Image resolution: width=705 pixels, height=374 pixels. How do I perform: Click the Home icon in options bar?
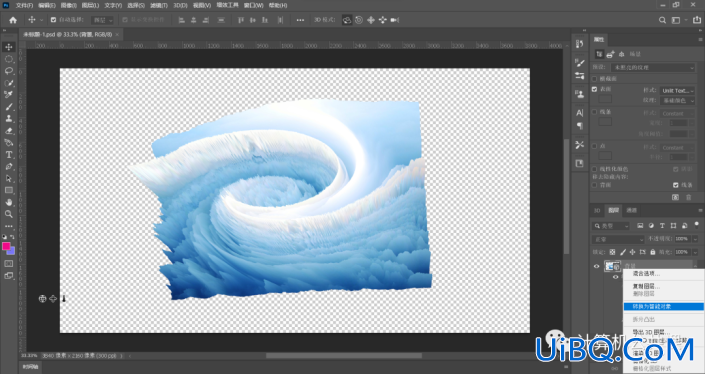coord(13,20)
